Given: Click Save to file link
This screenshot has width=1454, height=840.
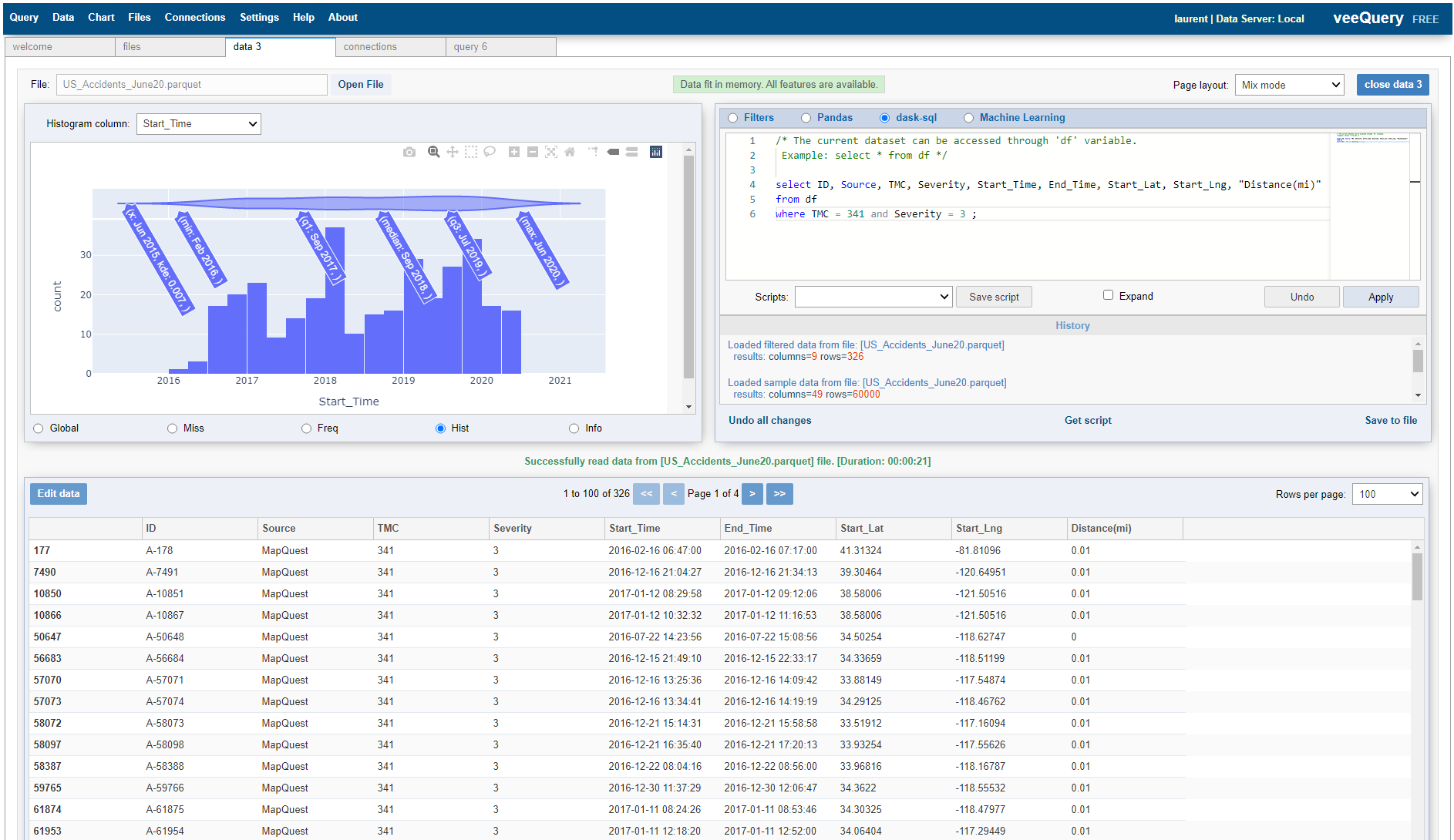Looking at the screenshot, I should pyautogui.click(x=1391, y=420).
